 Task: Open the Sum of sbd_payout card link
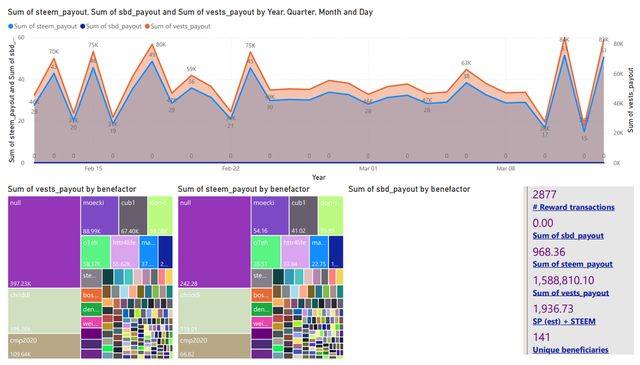click(x=568, y=236)
